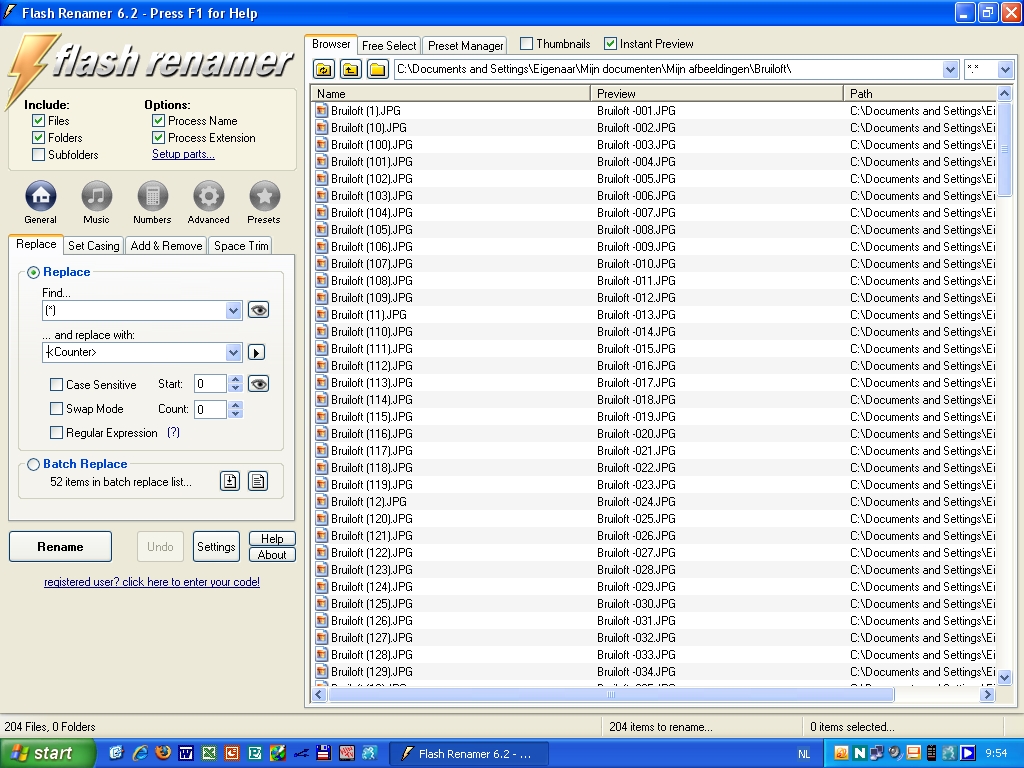Image resolution: width=1024 pixels, height=768 pixels.
Task: Enable Swap Mode
Action: click(57, 409)
